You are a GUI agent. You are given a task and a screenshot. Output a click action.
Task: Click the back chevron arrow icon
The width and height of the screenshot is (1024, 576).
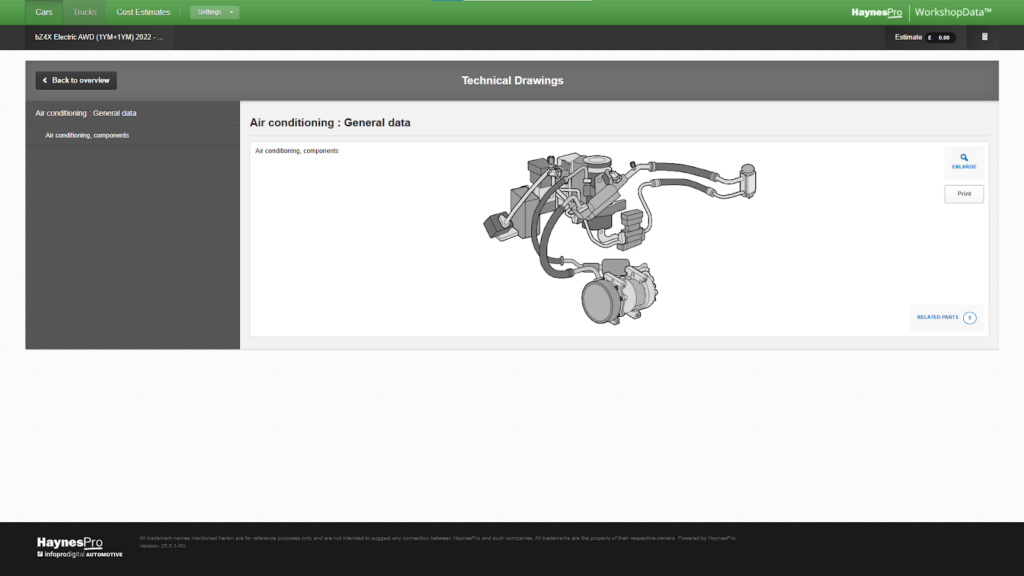[x=43, y=81]
